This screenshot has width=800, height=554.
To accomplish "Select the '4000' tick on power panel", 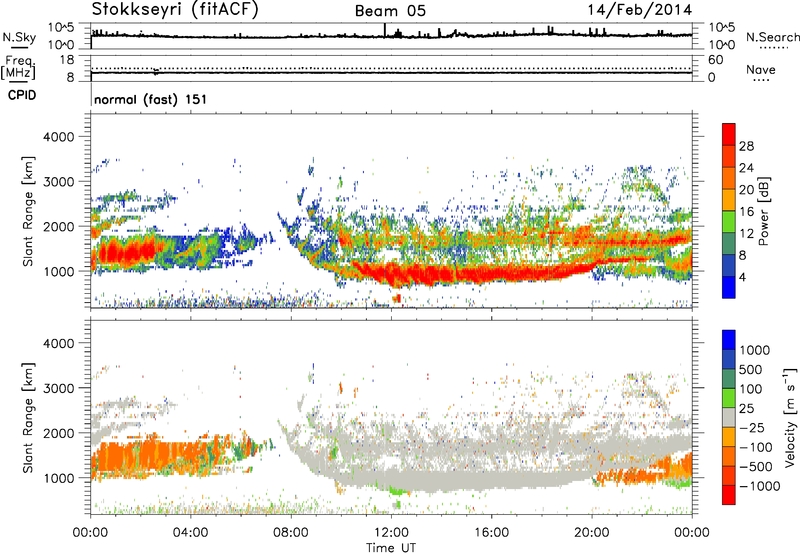I will [58, 137].
